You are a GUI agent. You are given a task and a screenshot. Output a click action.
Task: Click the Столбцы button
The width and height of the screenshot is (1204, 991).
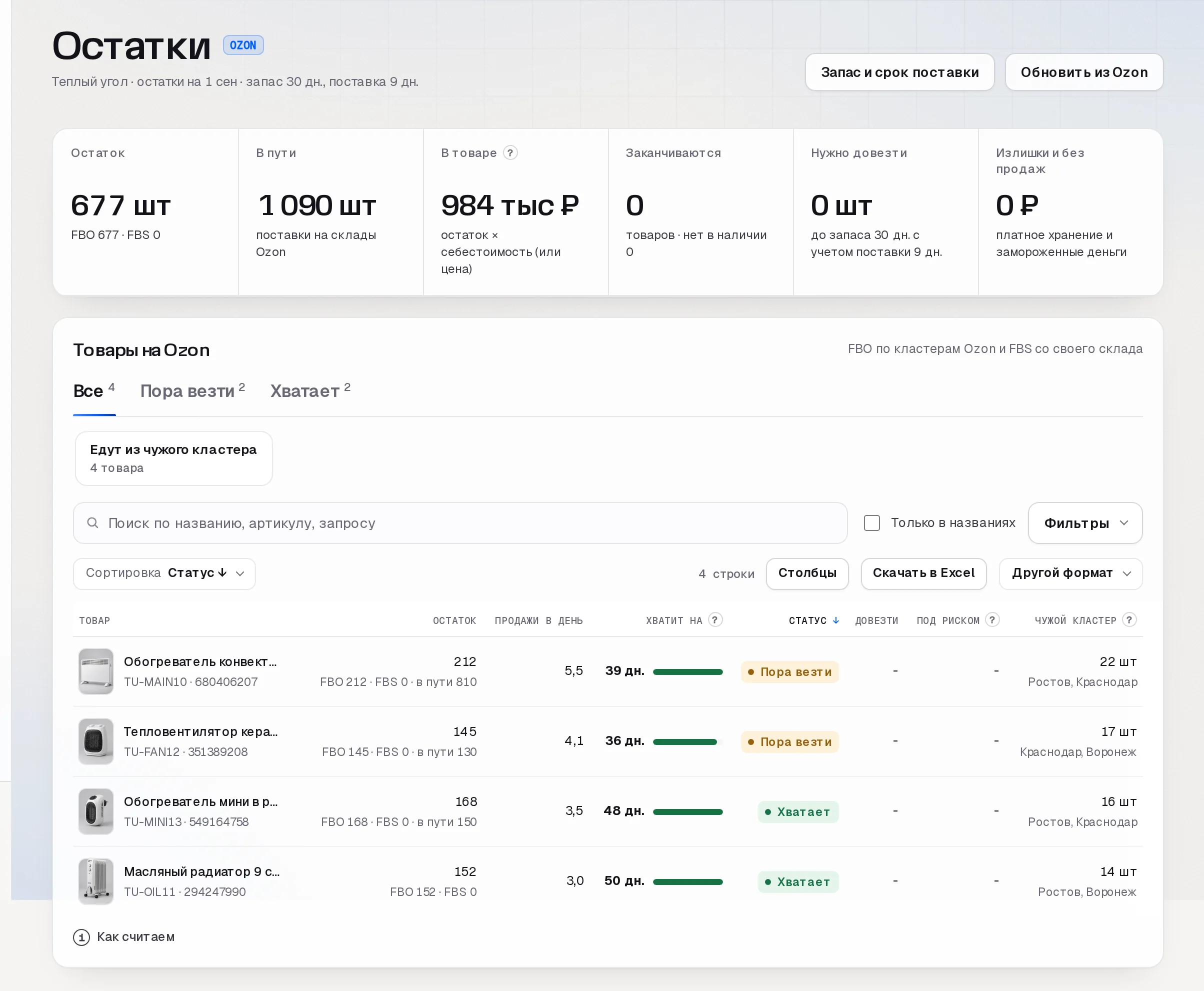click(x=807, y=573)
